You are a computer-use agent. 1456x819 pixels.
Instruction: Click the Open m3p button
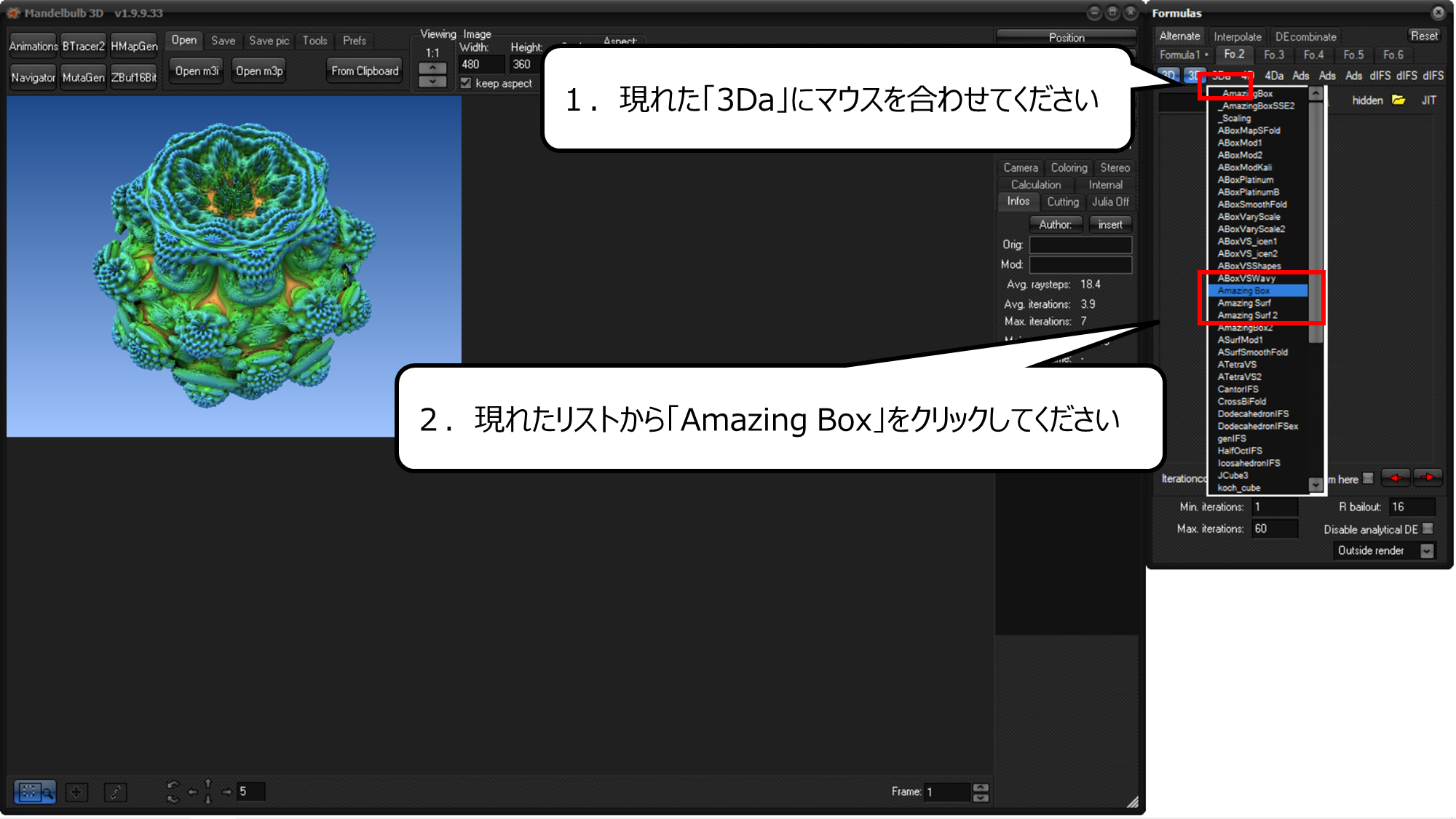pos(259,71)
